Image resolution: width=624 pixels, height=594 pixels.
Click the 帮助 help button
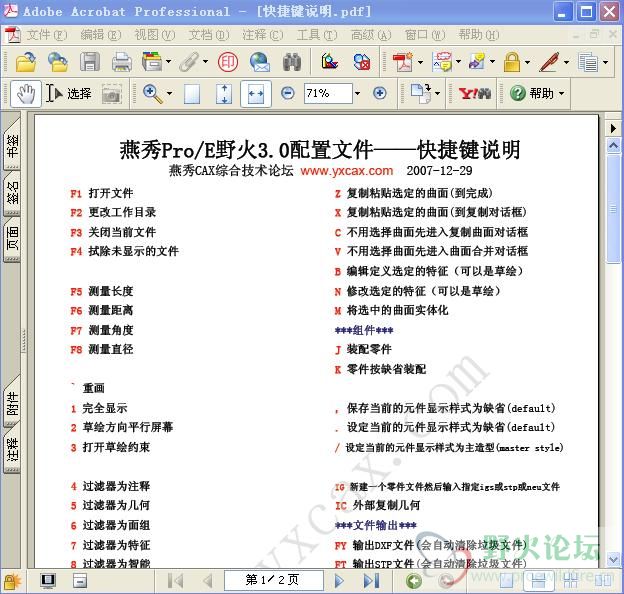[537, 93]
